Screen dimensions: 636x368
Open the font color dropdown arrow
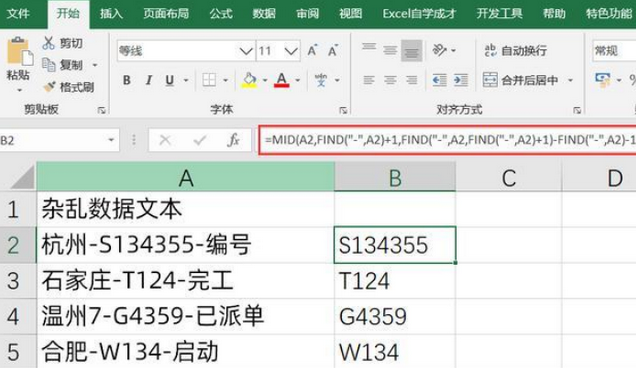[x=298, y=80]
